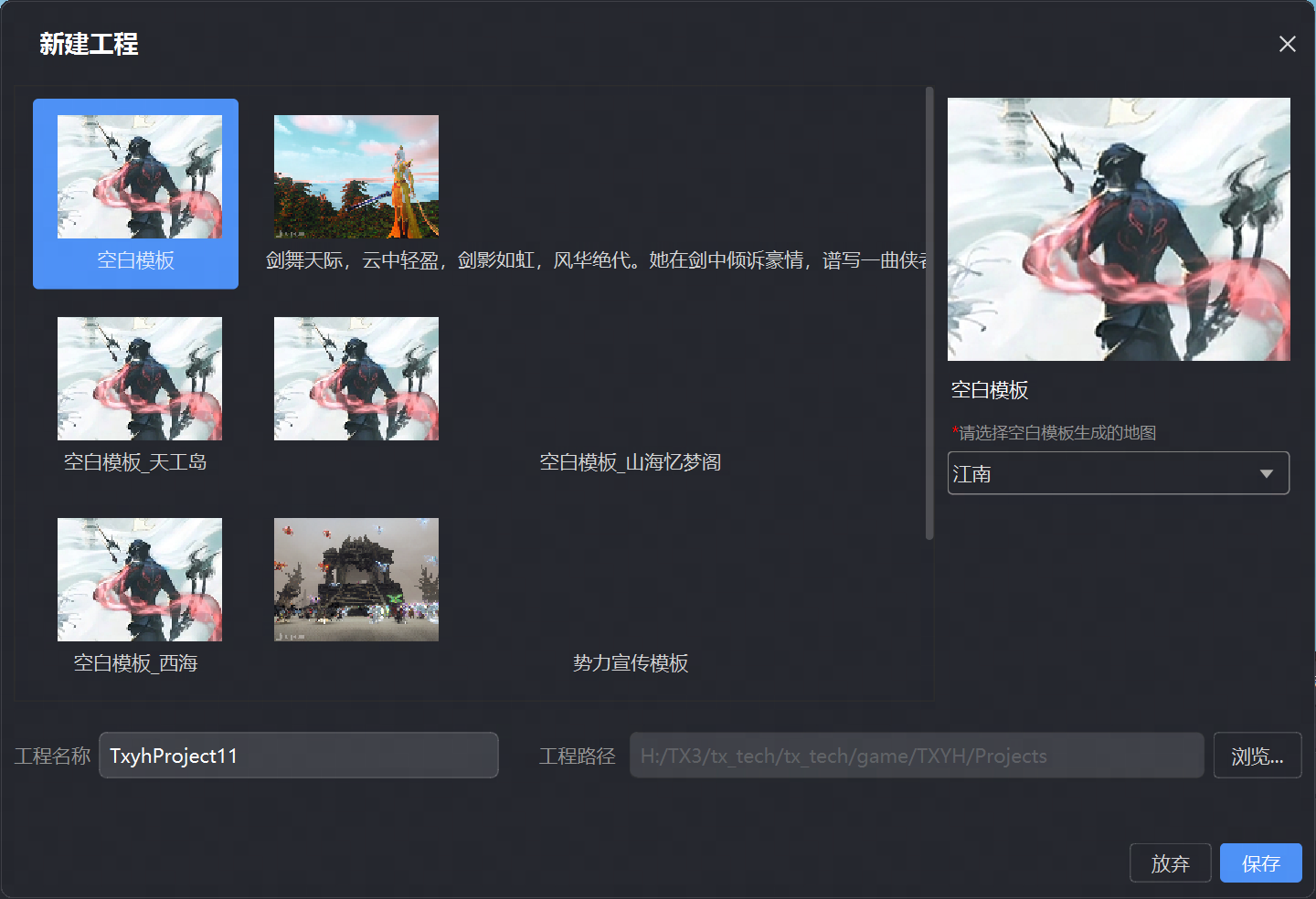Screen dimensions: 1316x899
Task: Click the 工程路径 label
Action: (x=577, y=756)
